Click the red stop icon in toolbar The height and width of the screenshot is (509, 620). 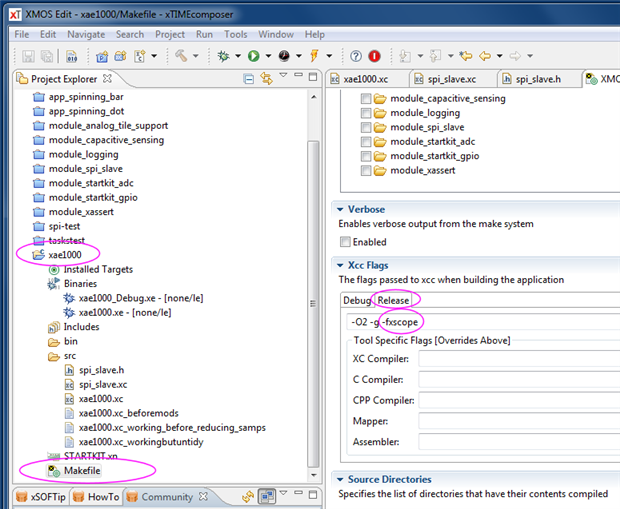click(374, 57)
